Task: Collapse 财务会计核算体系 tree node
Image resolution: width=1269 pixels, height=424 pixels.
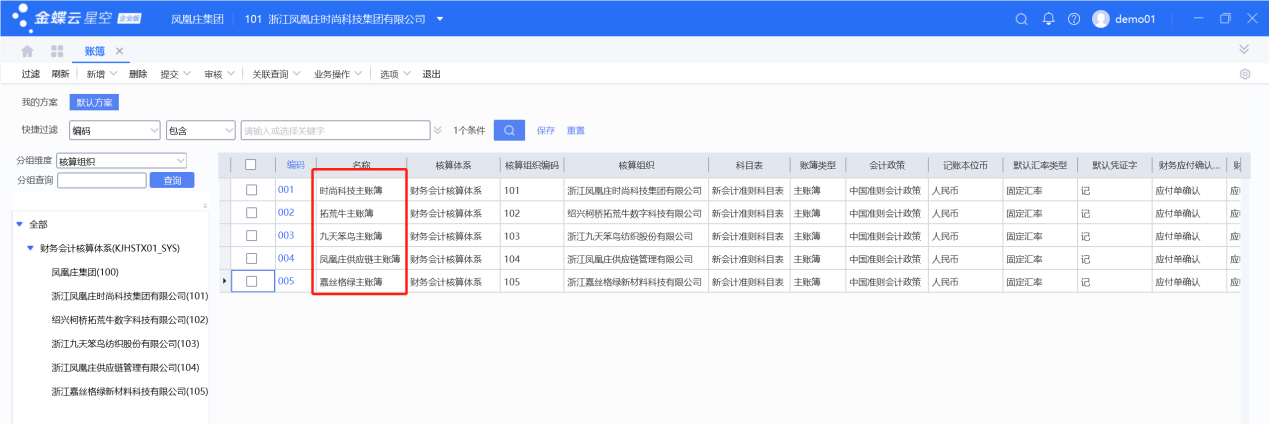Action: pos(31,248)
